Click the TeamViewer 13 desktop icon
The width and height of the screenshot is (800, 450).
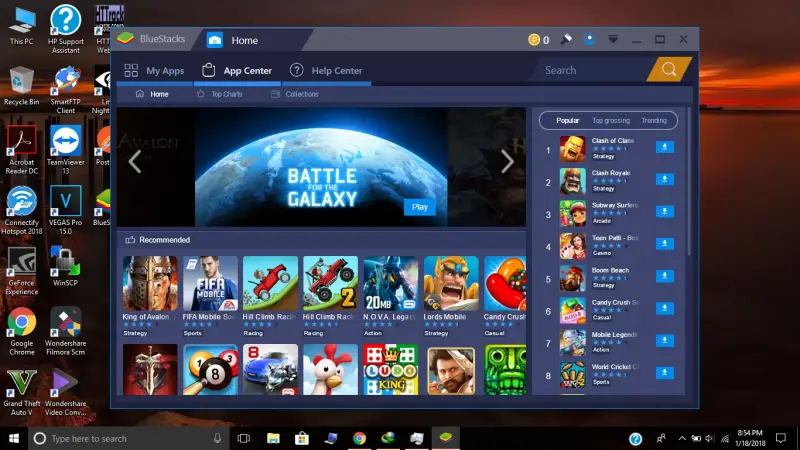coord(66,150)
